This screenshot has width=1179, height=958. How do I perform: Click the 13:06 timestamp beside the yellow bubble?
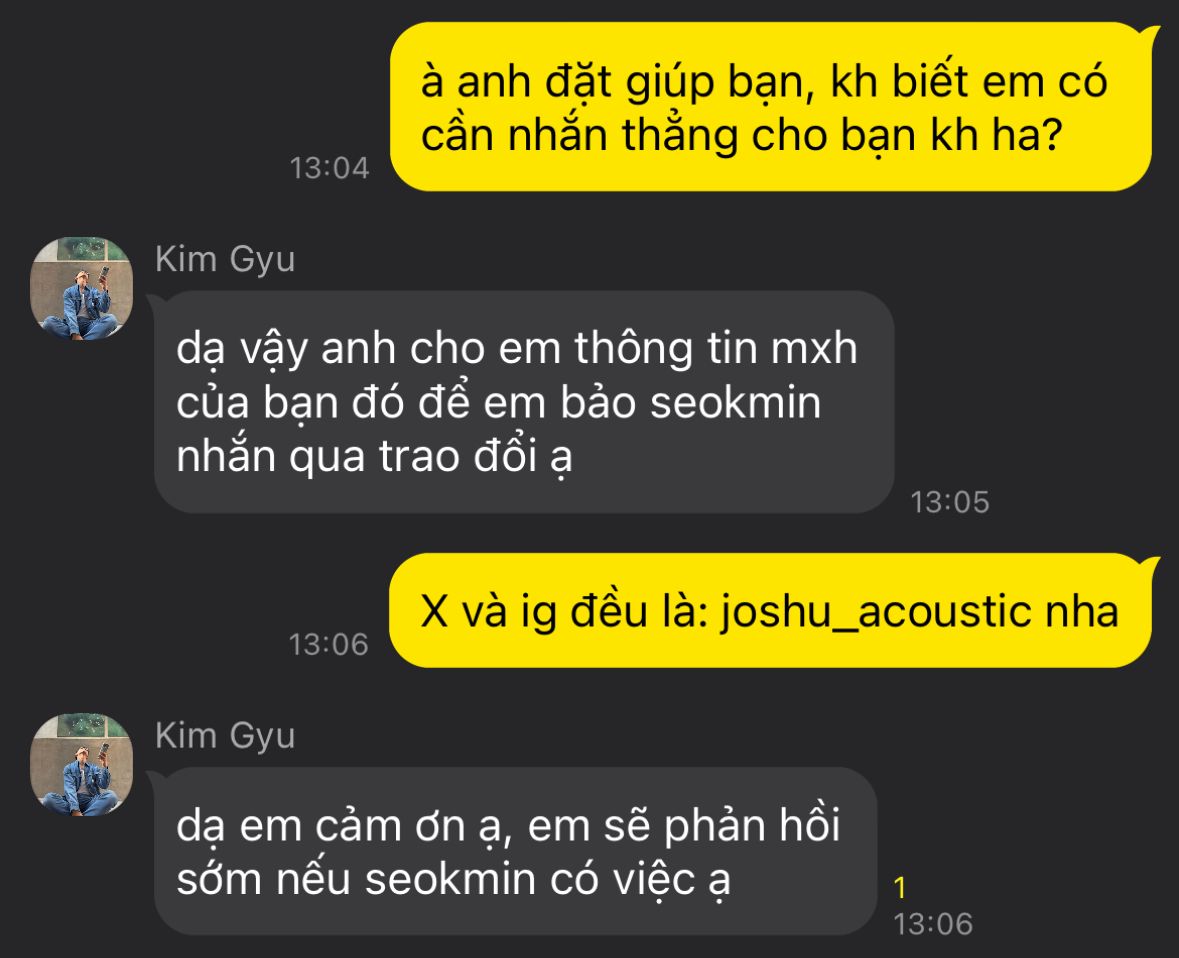329,644
